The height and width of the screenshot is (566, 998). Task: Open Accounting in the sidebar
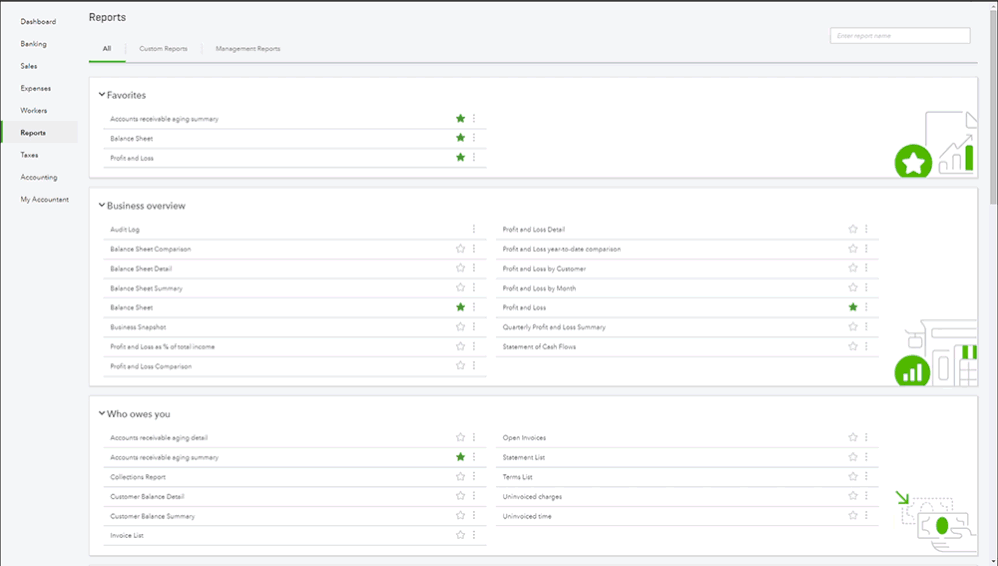[39, 177]
